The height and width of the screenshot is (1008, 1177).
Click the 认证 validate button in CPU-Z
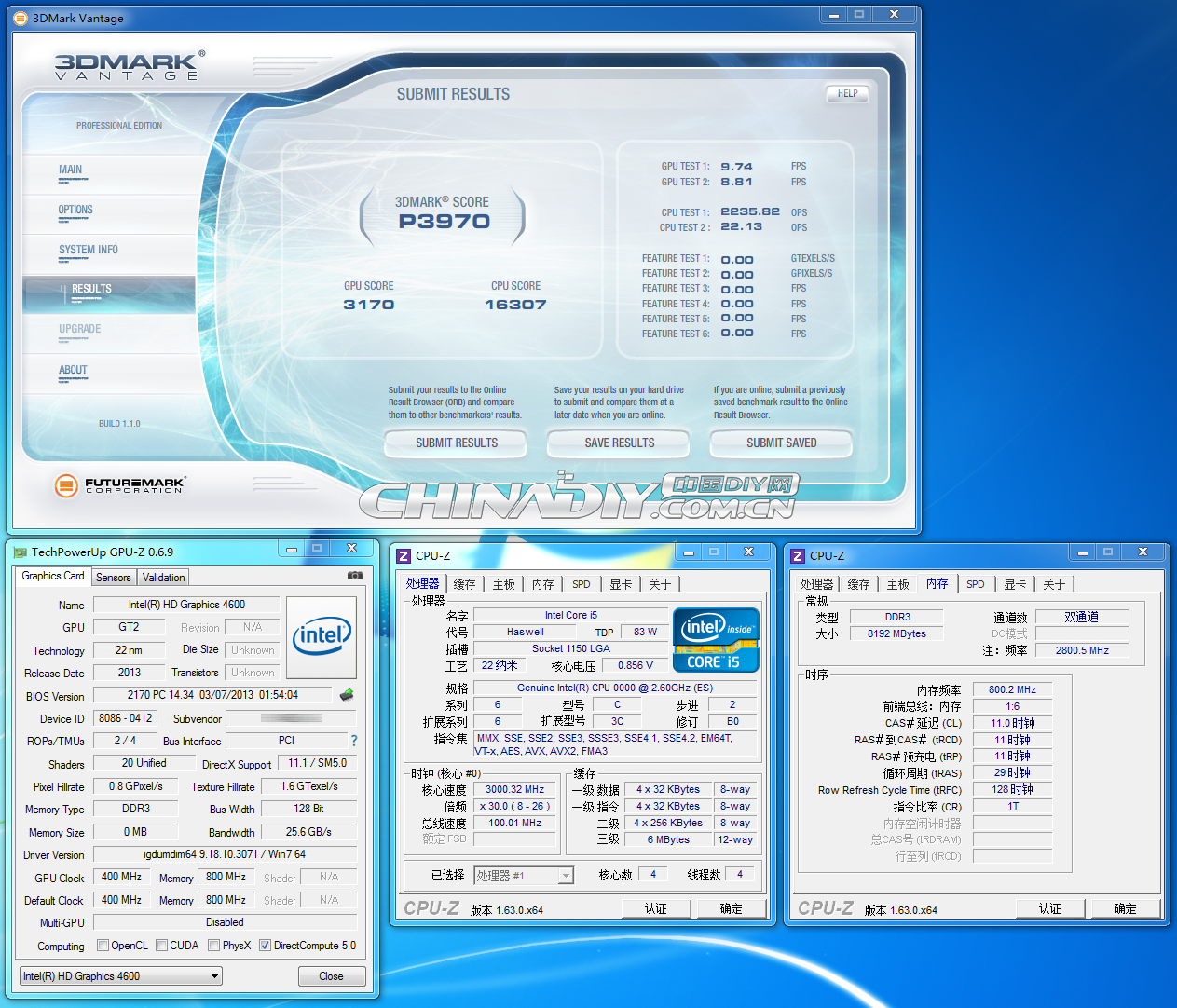coord(656,907)
